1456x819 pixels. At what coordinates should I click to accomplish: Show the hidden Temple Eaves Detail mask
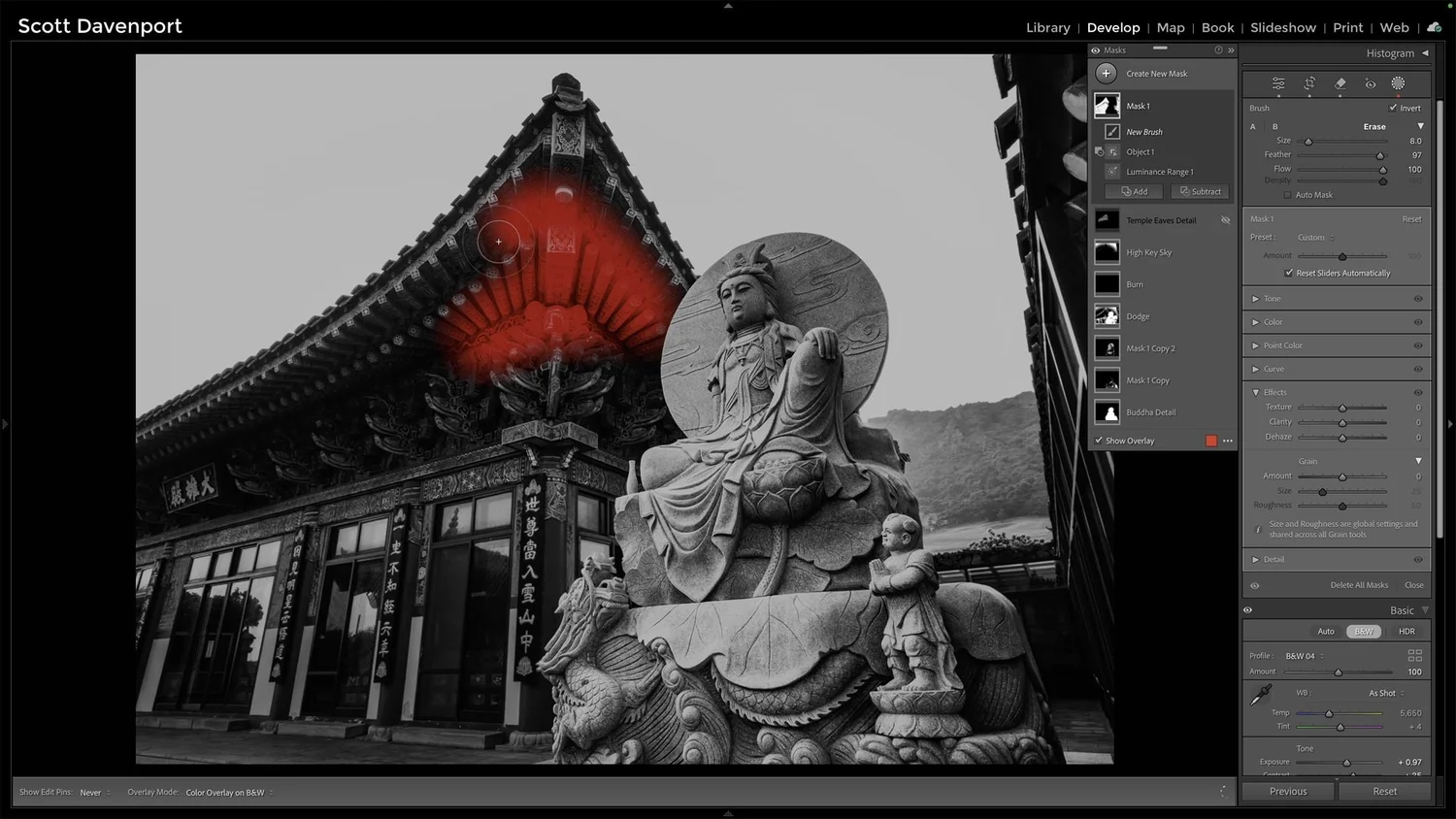(1225, 219)
